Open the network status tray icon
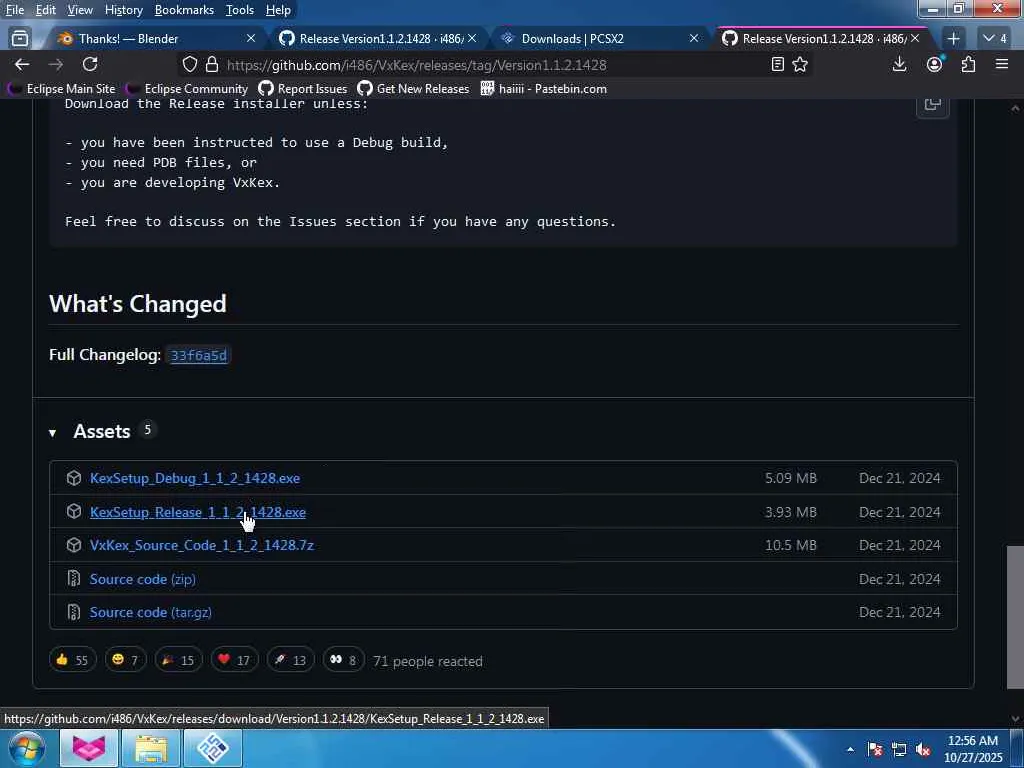Screen dimensions: 1024x768 tap(899, 749)
